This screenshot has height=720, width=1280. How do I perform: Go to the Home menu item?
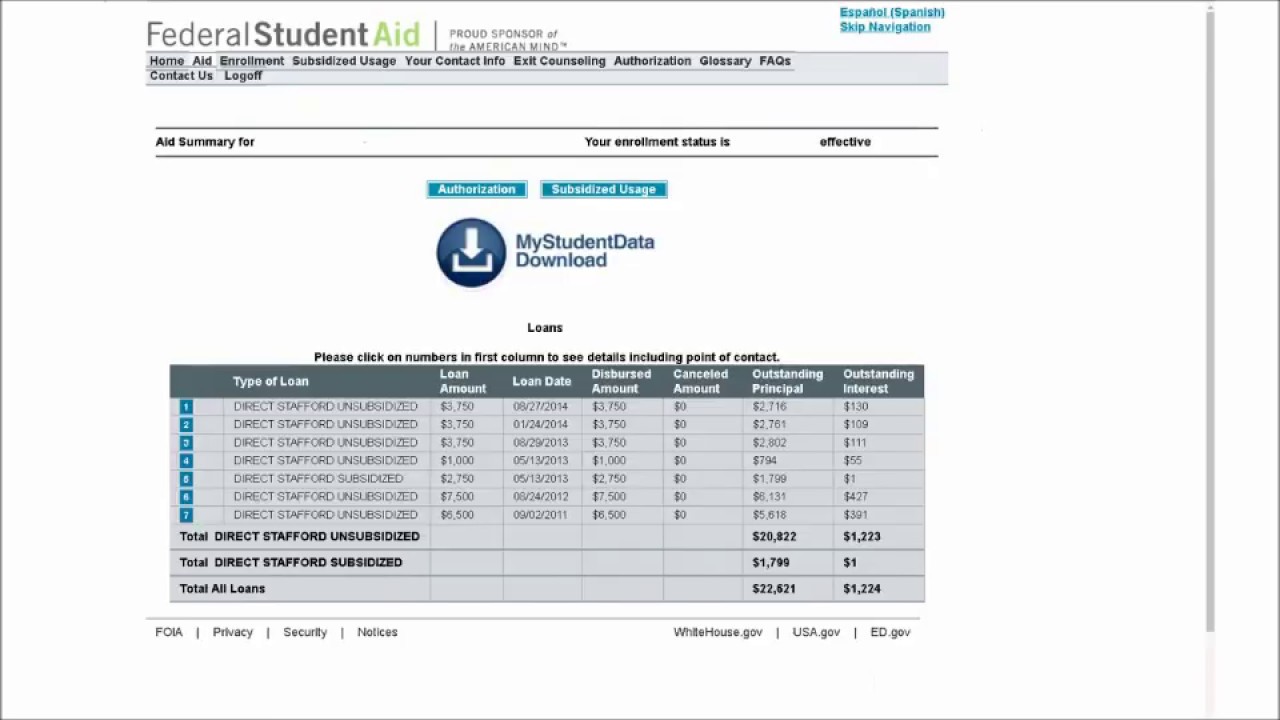(167, 61)
